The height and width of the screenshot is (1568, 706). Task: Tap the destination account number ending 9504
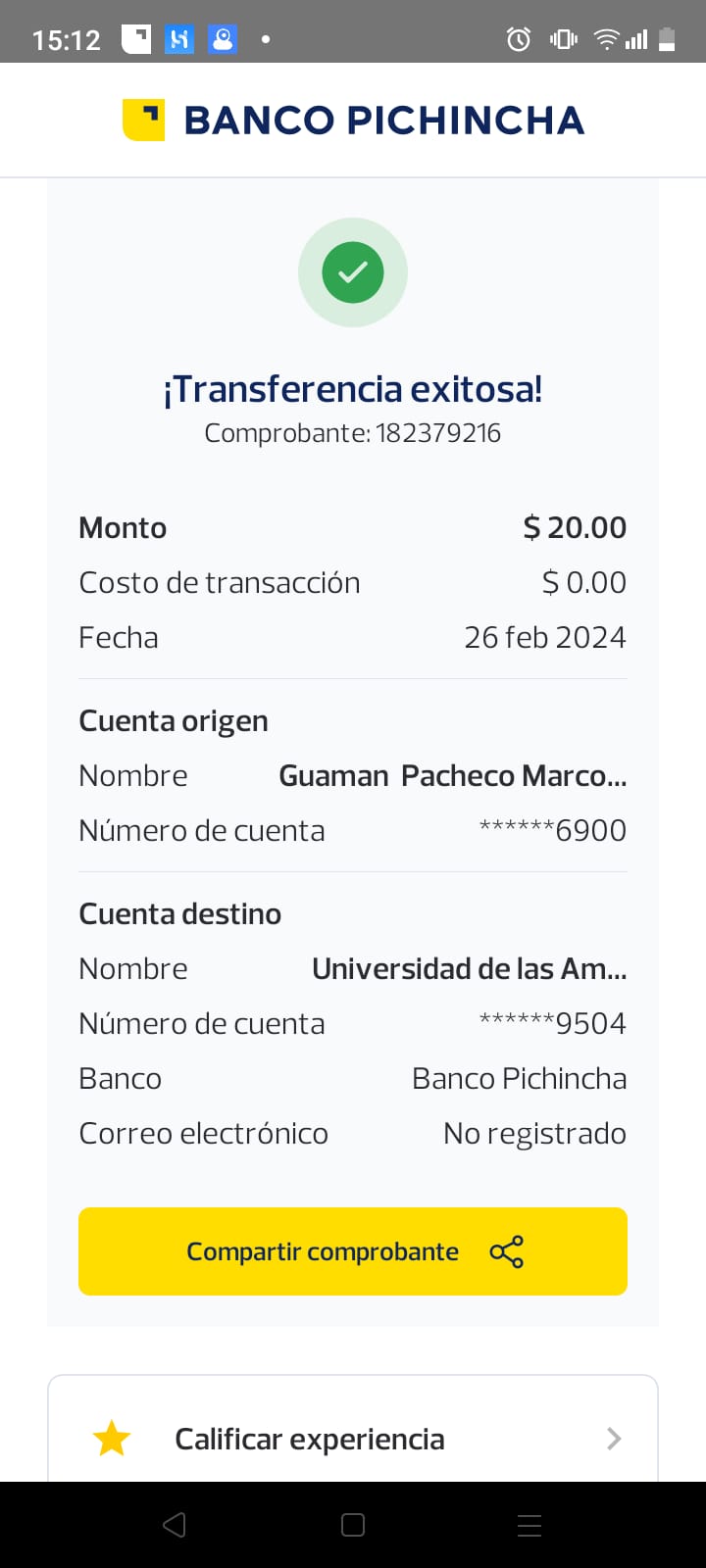click(x=553, y=1024)
